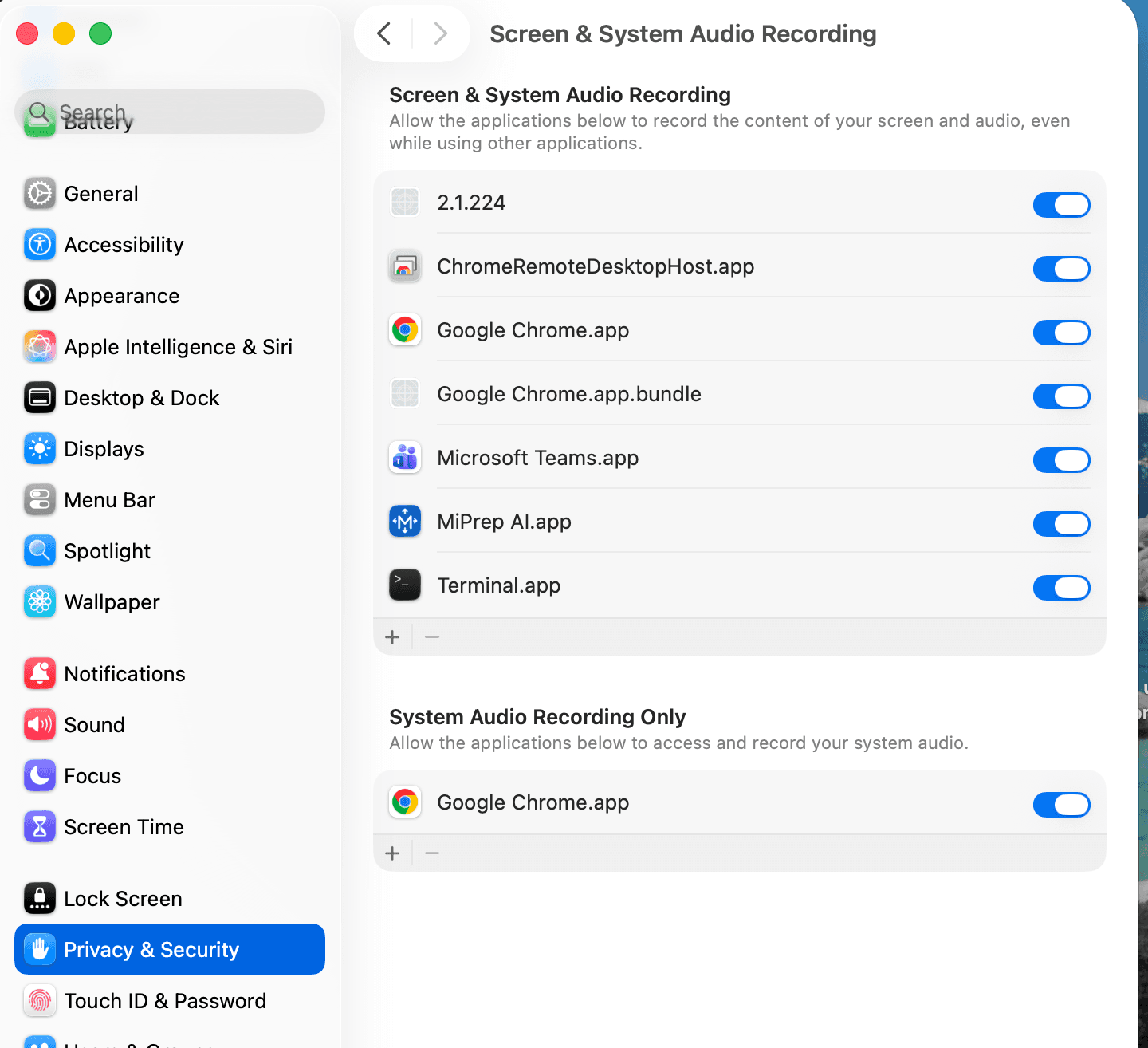This screenshot has height=1048, width=1148.
Task: Select the Microsoft Teams.app row label
Action: point(538,458)
